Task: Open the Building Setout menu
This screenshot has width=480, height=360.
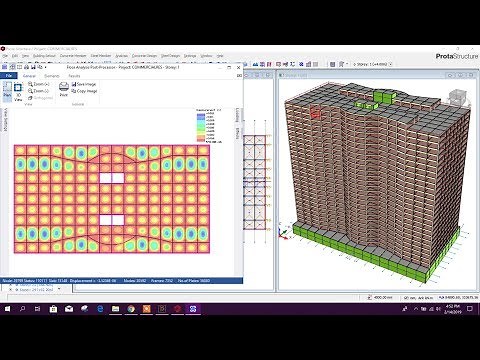Action: click(44, 56)
